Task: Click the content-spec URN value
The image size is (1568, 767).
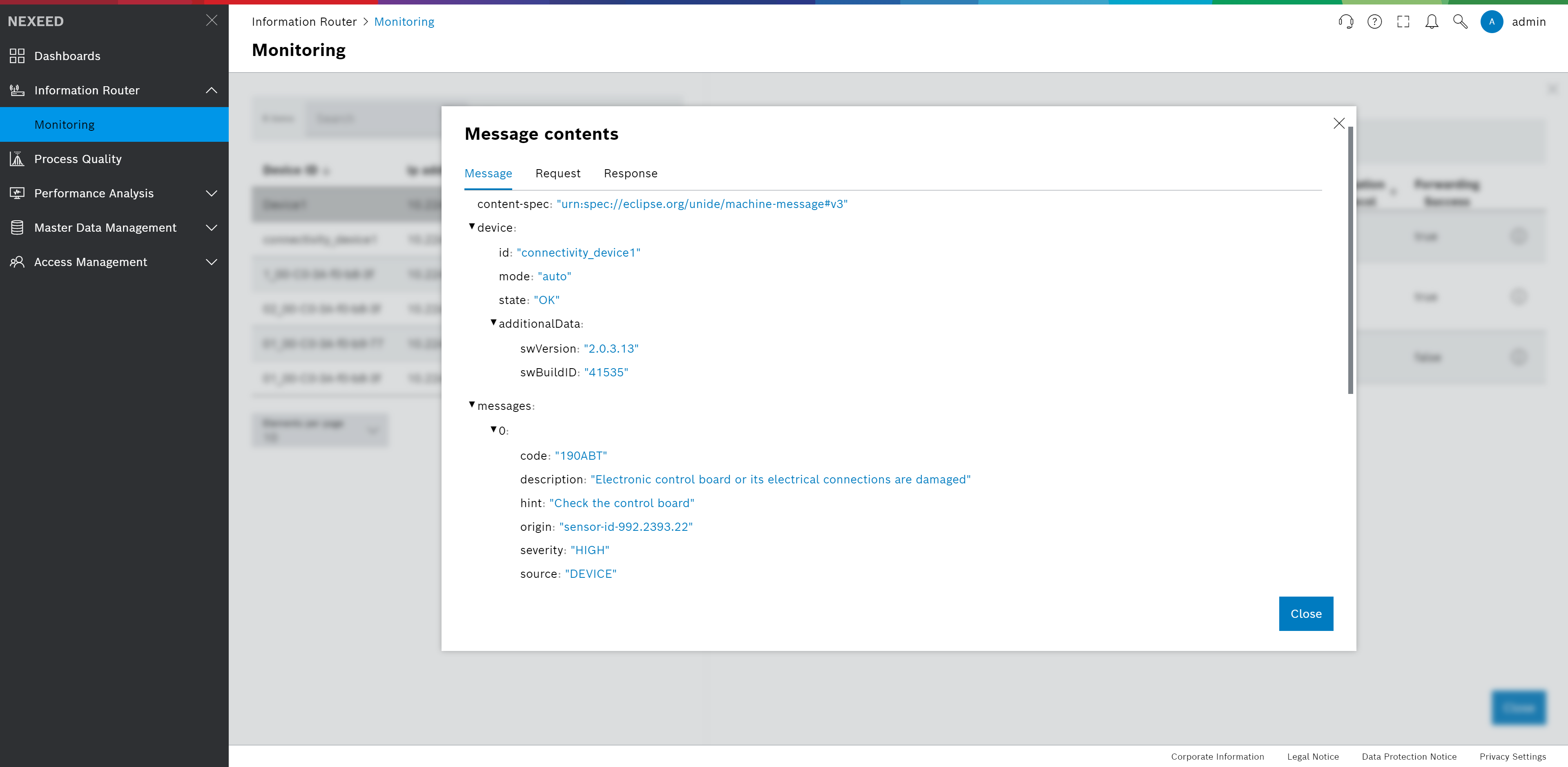Action: (703, 204)
